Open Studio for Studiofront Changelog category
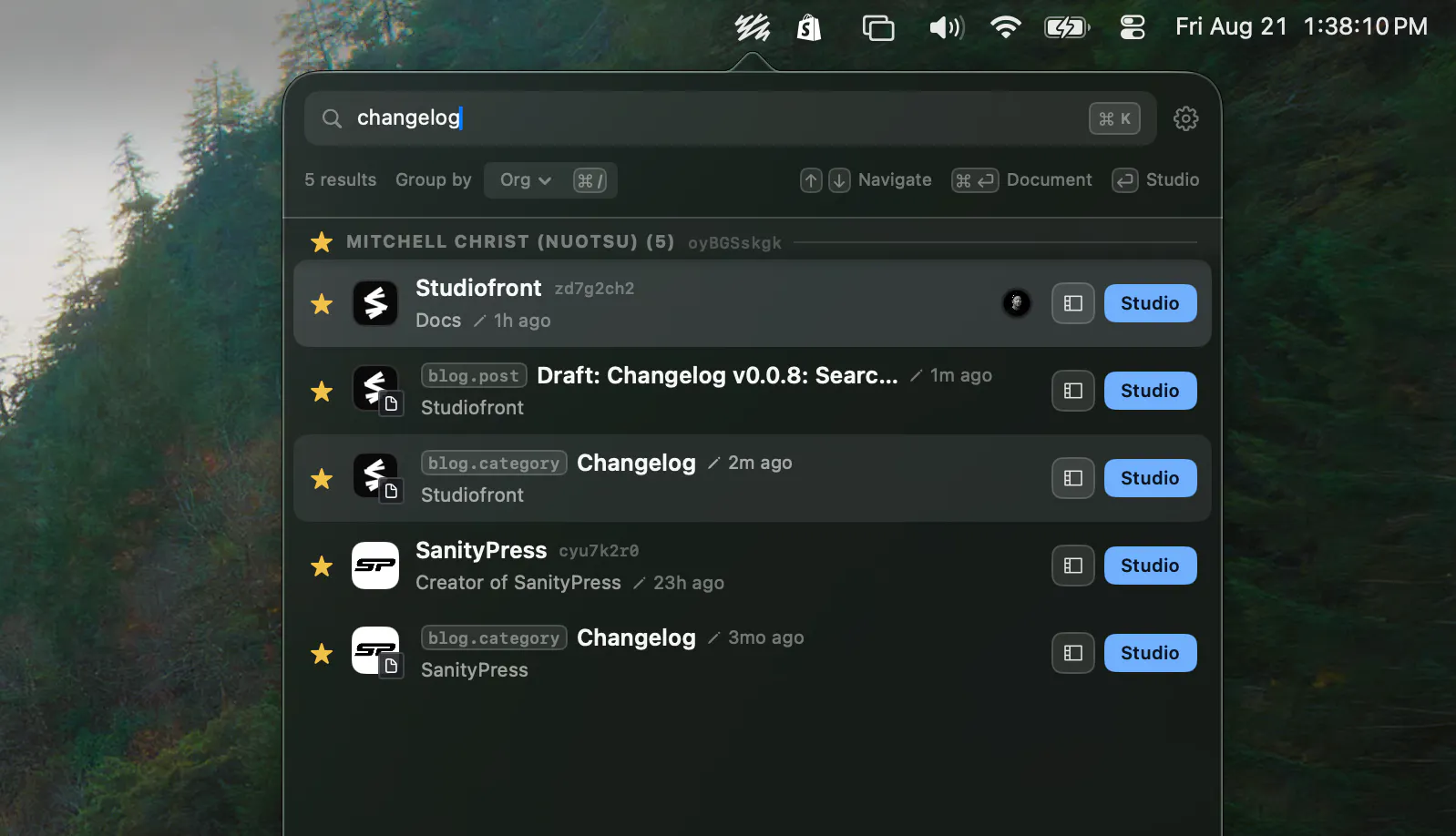The width and height of the screenshot is (1456, 836). coord(1151,478)
